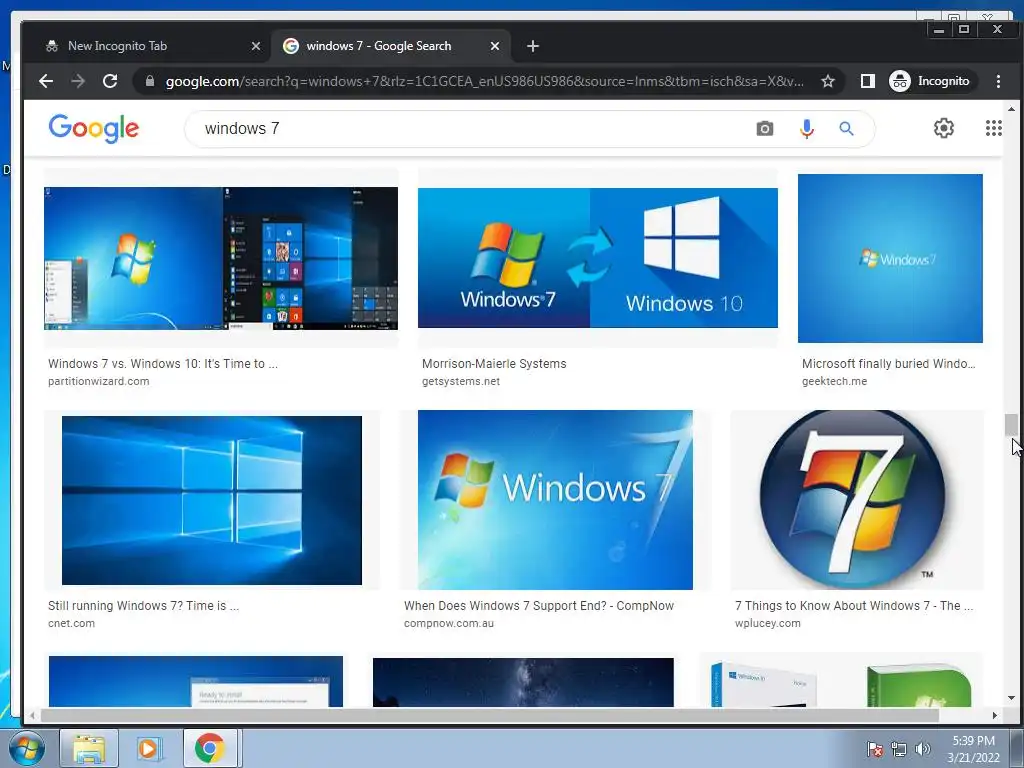The width and height of the screenshot is (1024, 768).
Task: Open the night sky image in bottom row
Action: pyautogui.click(x=523, y=682)
